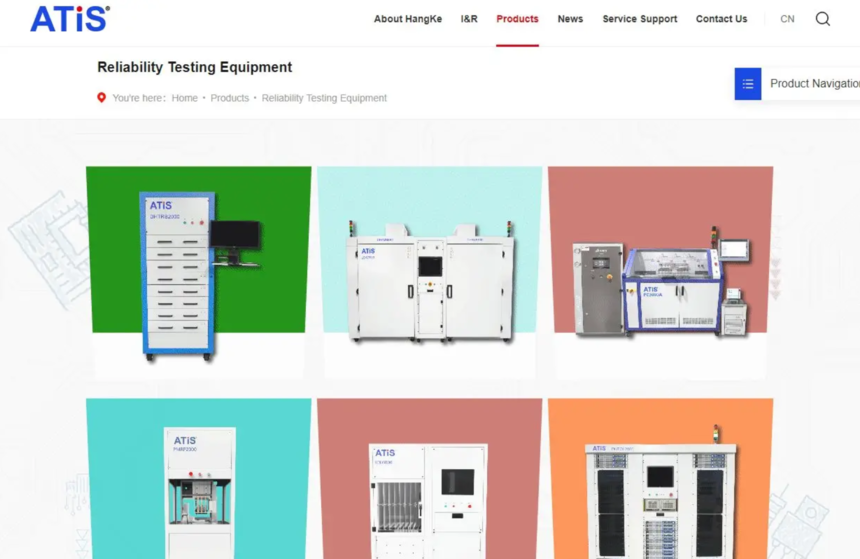The image size is (860, 559).
Task: Click Products in the breadcrumb
Action: point(230,98)
